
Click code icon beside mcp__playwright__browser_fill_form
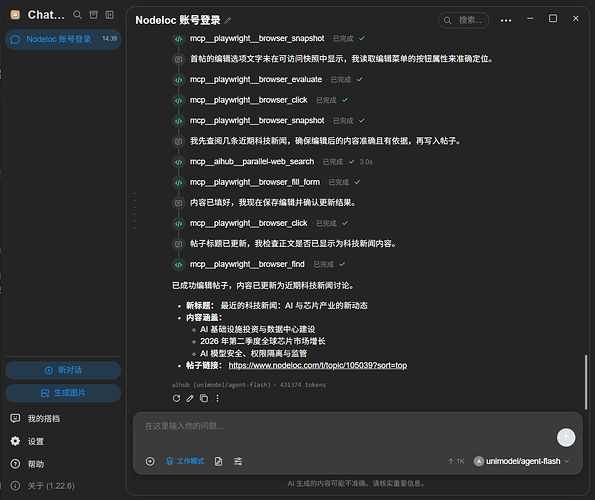pos(178,182)
